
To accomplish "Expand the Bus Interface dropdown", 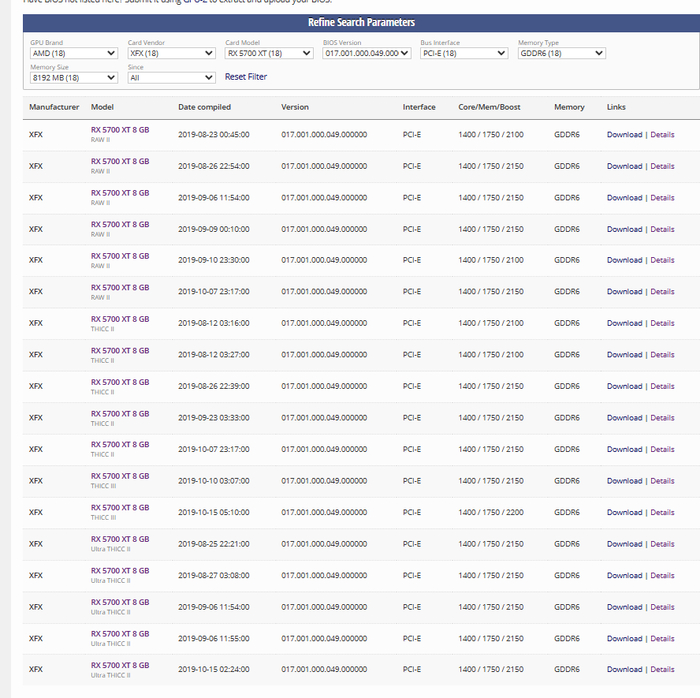I will 464,53.
